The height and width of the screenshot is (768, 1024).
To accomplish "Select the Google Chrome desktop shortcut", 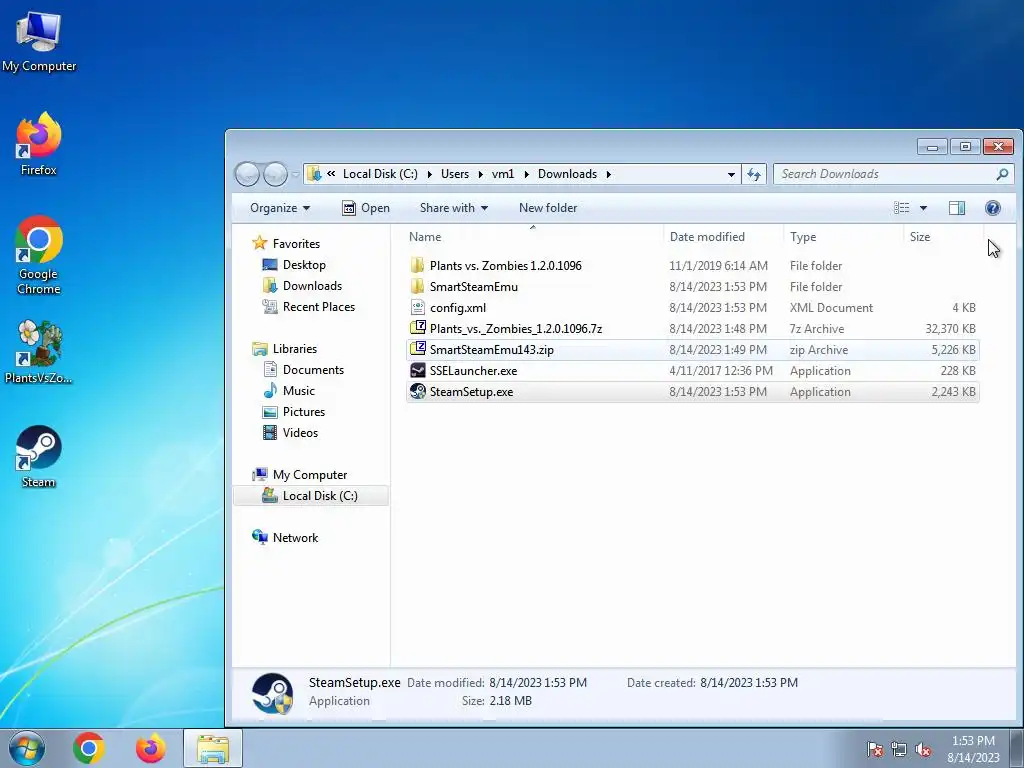I will [39, 255].
